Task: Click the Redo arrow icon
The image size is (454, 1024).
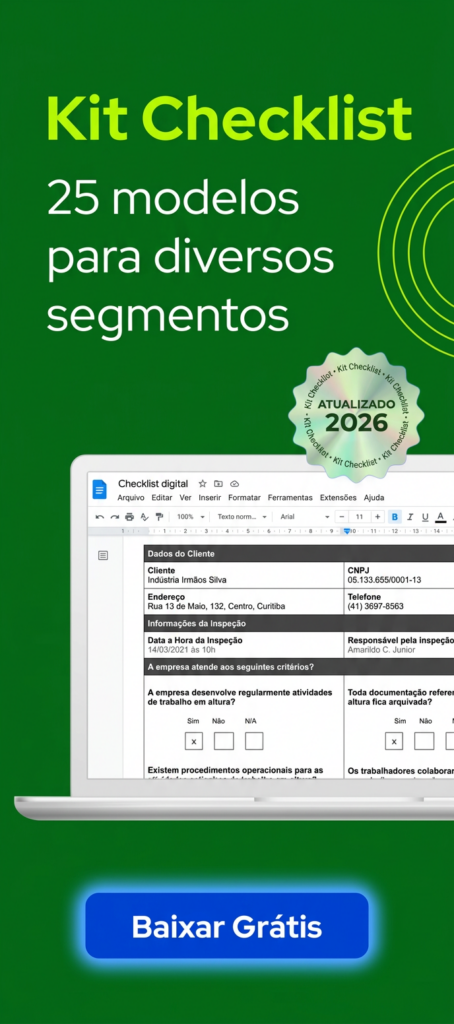Action: 114,517
